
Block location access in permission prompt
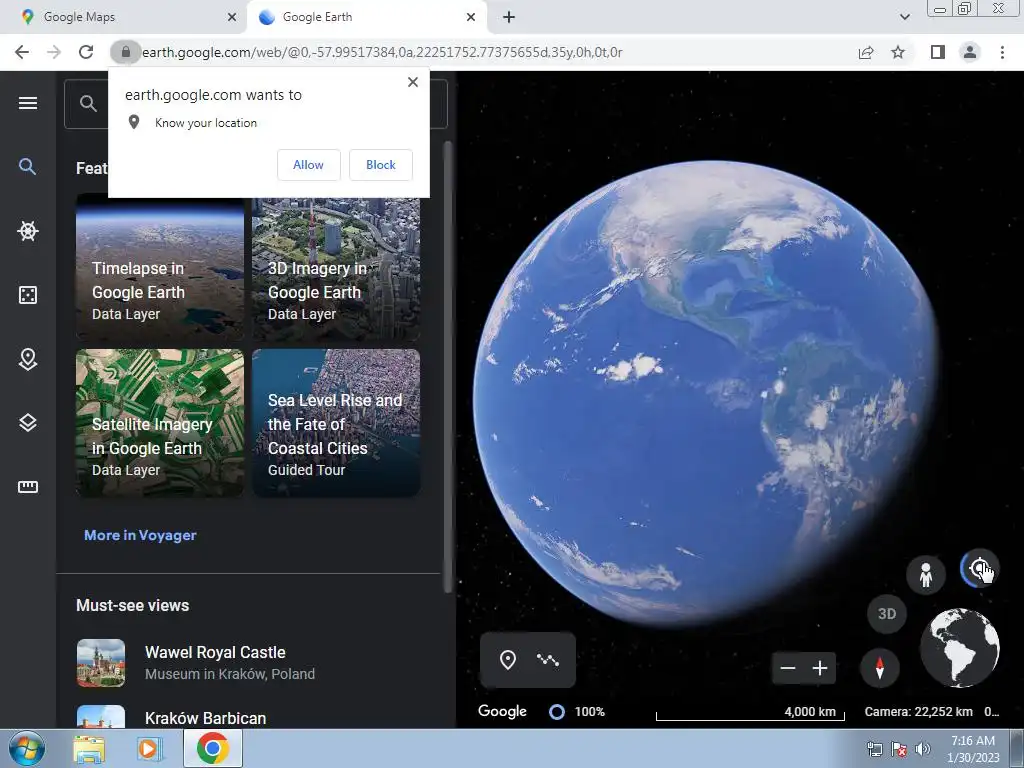pyautogui.click(x=381, y=165)
